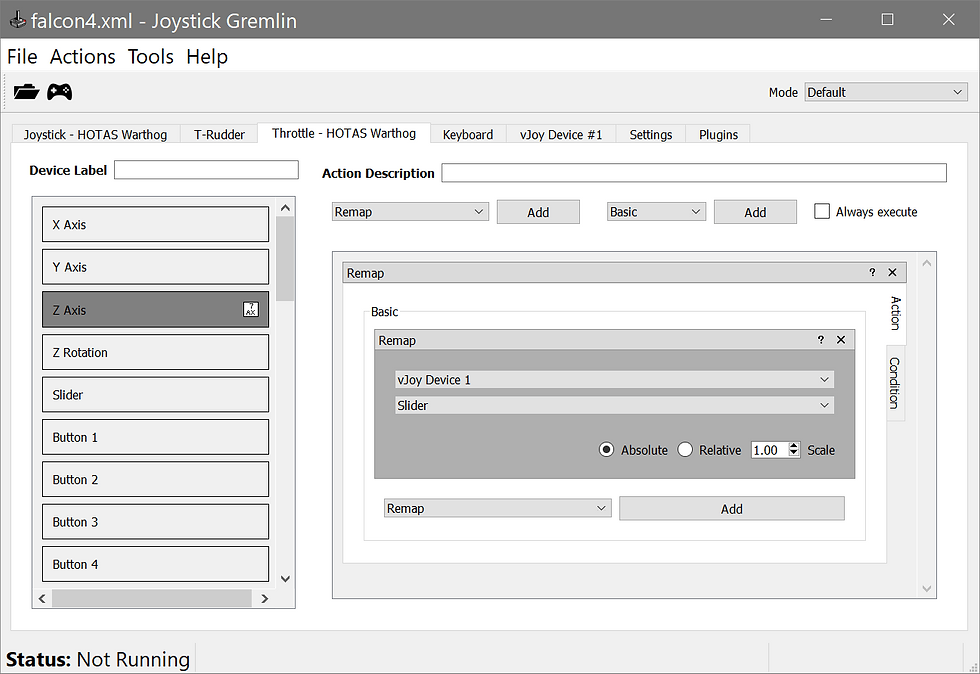This screenshot has width=980, height=674.
Task: Maximize the Joystick Gremlin window
Action: click(x=887, y=19)
